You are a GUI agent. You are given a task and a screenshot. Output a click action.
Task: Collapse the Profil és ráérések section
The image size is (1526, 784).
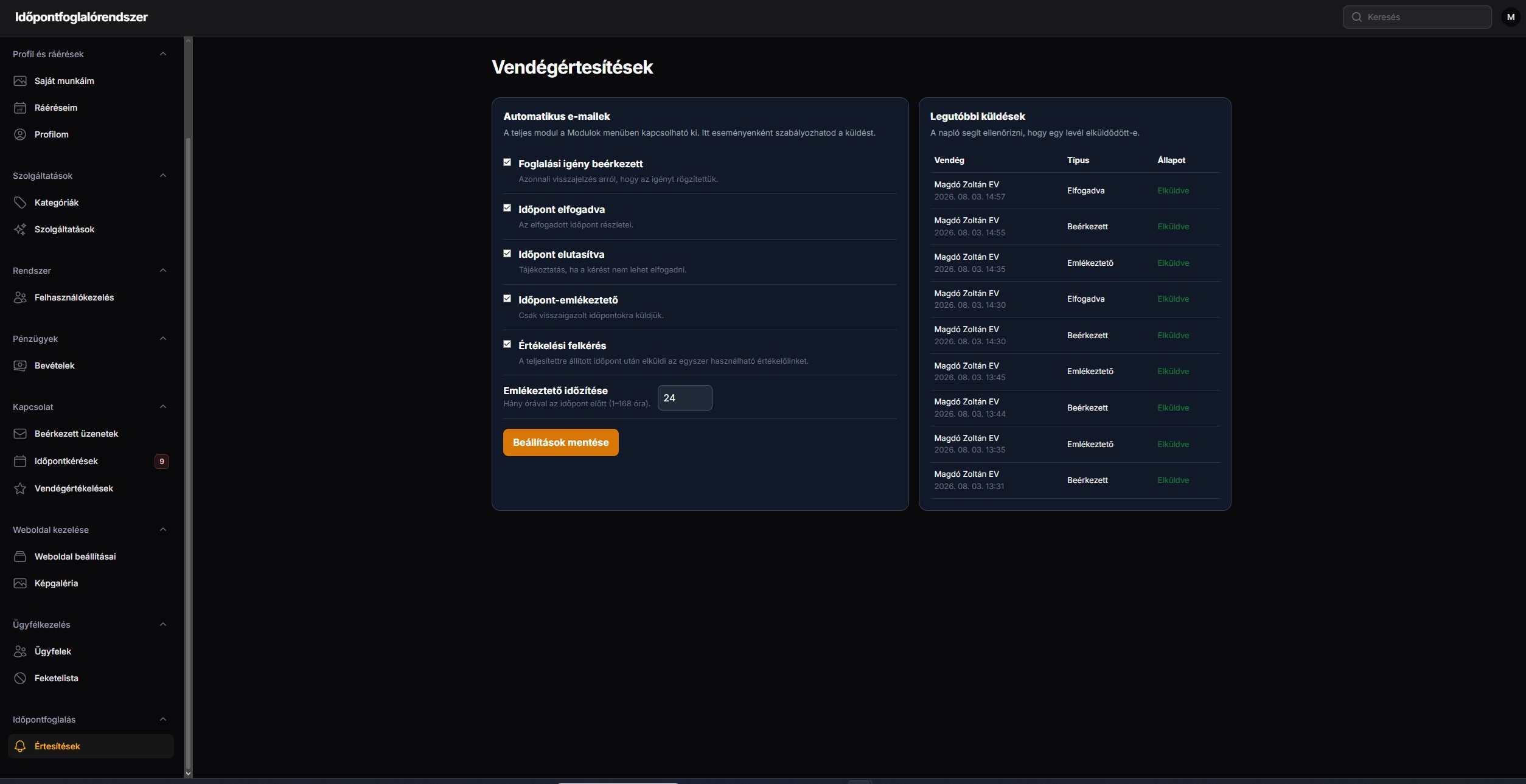pyautogui.click(x=162, y=54)
